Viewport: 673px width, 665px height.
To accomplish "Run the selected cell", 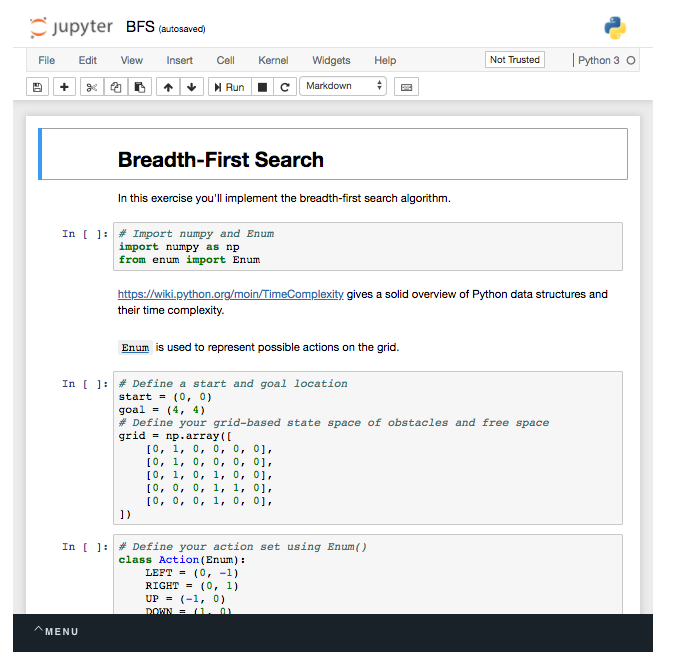I will 230,87.
